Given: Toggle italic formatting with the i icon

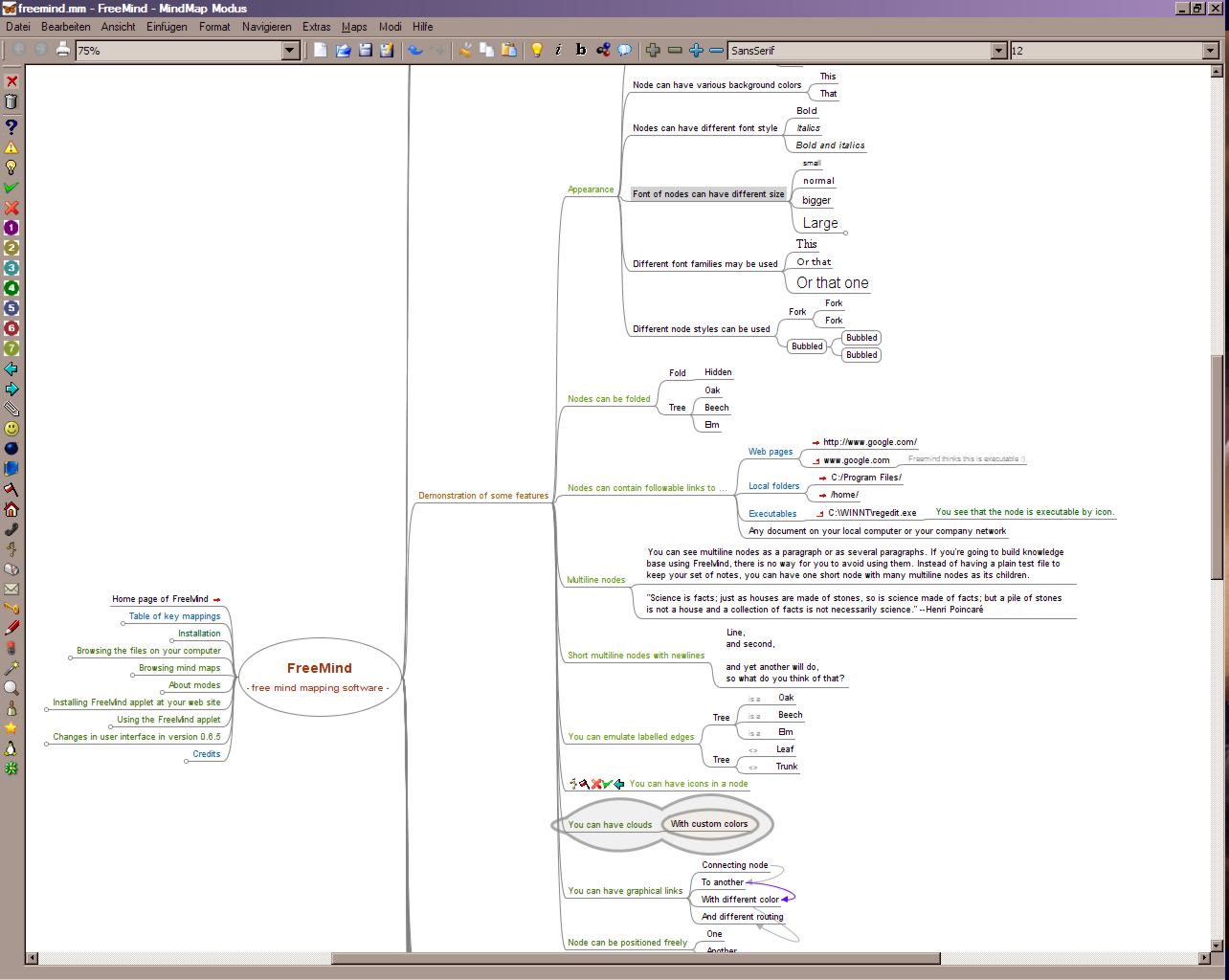Looking at the screenshot, I should tap(559, 50).
